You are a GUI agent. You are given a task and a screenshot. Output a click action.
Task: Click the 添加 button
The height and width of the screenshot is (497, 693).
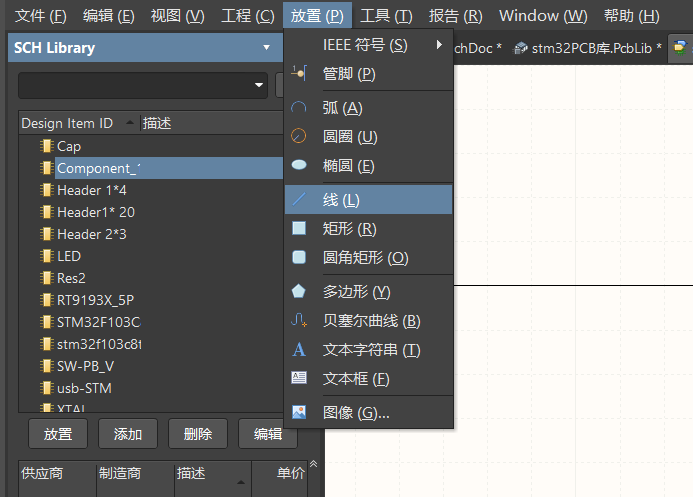click(128, 434)
